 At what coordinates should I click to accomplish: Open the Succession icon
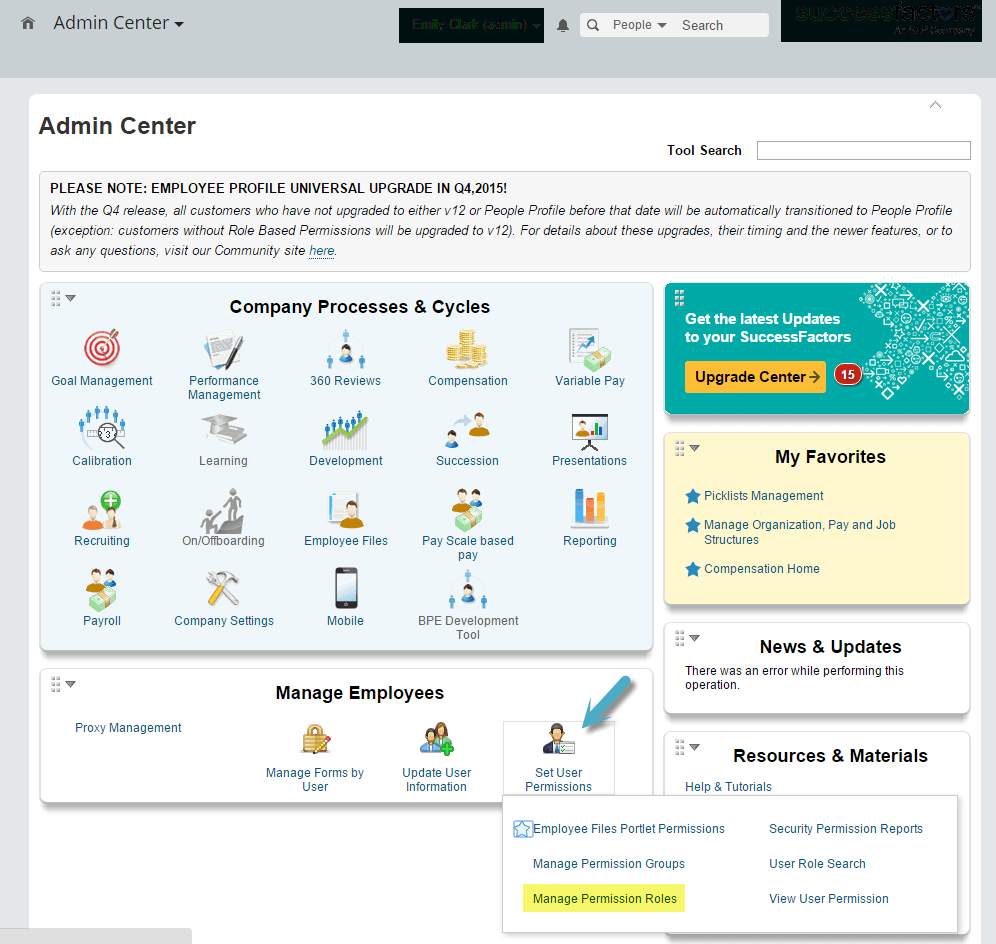[x=468, y=430]
